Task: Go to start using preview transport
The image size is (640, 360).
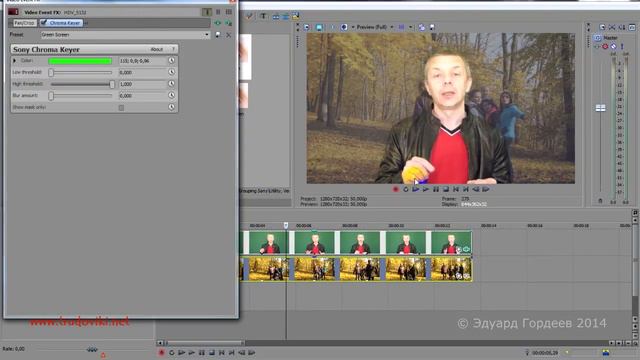Action: [x=456, y=189]
